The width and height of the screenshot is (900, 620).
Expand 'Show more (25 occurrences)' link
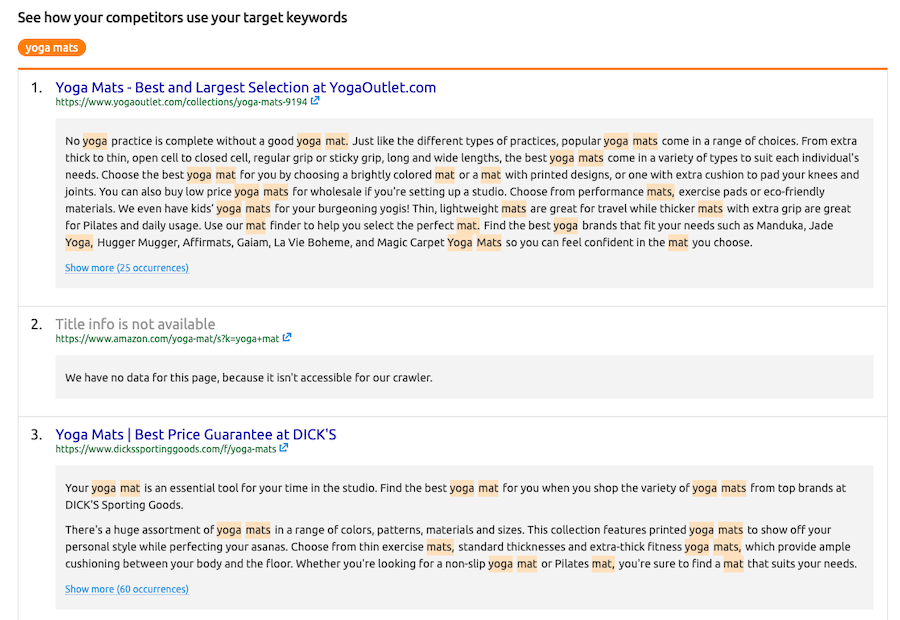pyautogui.click(x=127, y=268)
